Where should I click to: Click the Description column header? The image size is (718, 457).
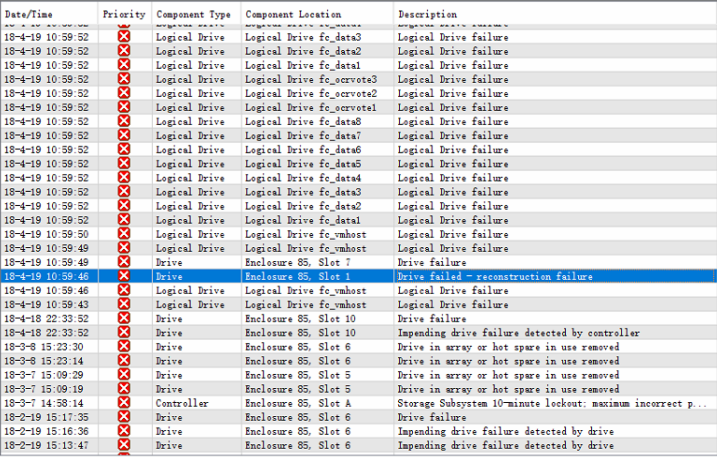(428, 15)
